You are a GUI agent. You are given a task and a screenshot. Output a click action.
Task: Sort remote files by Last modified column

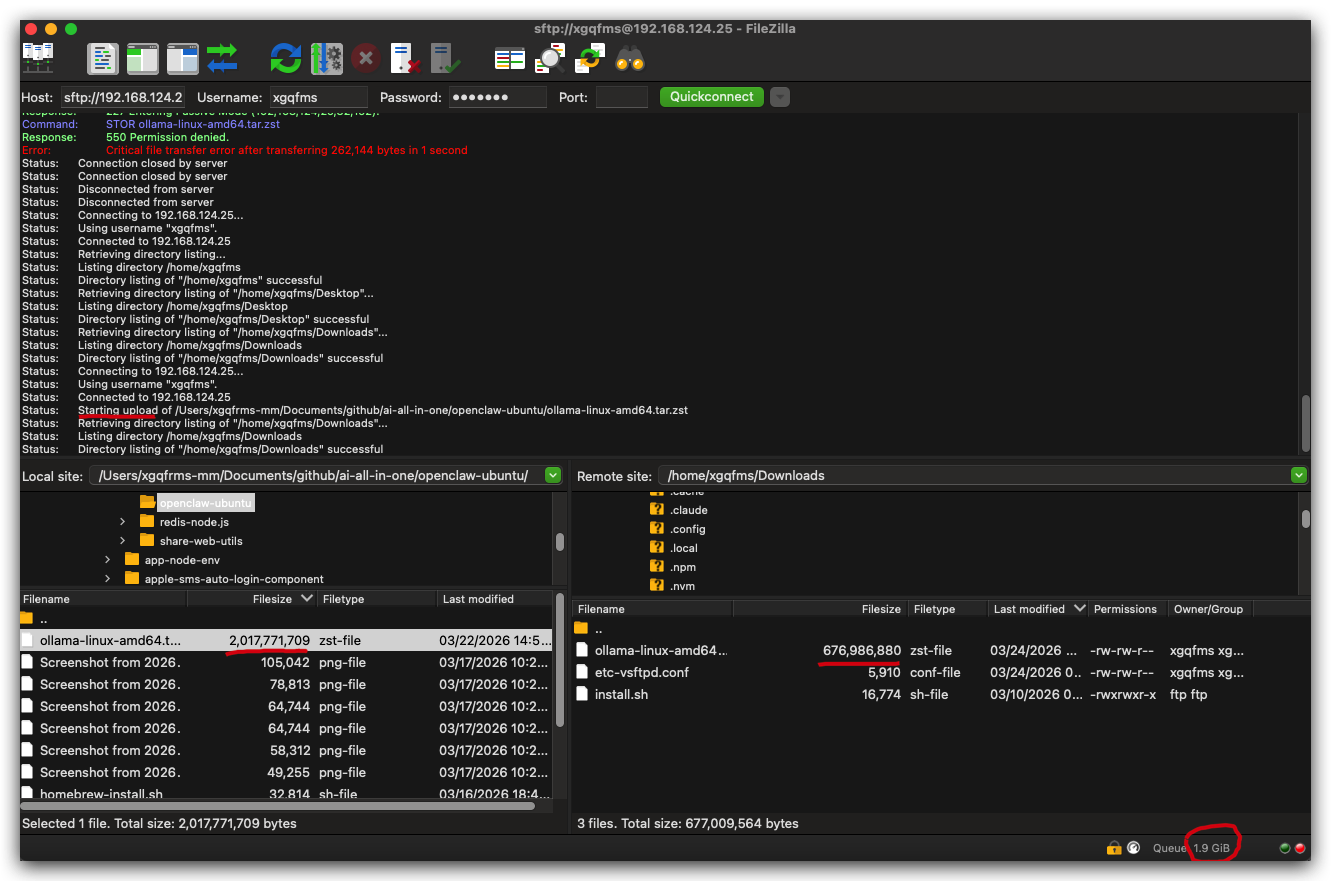1037,608
